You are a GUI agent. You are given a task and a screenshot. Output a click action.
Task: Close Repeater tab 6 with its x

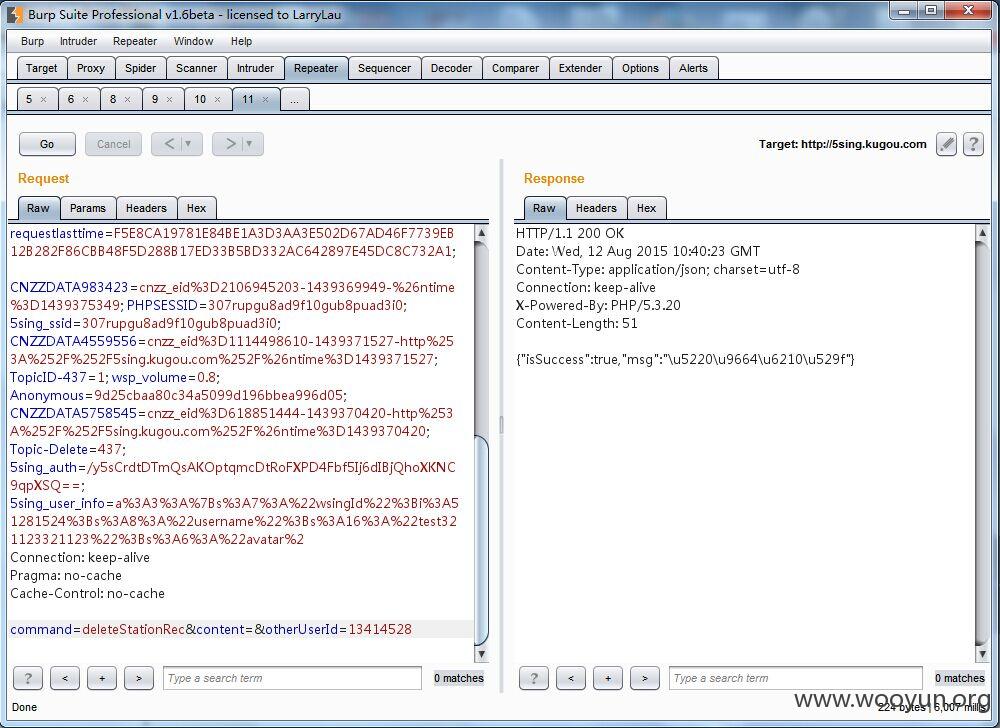tap(85, 99)
